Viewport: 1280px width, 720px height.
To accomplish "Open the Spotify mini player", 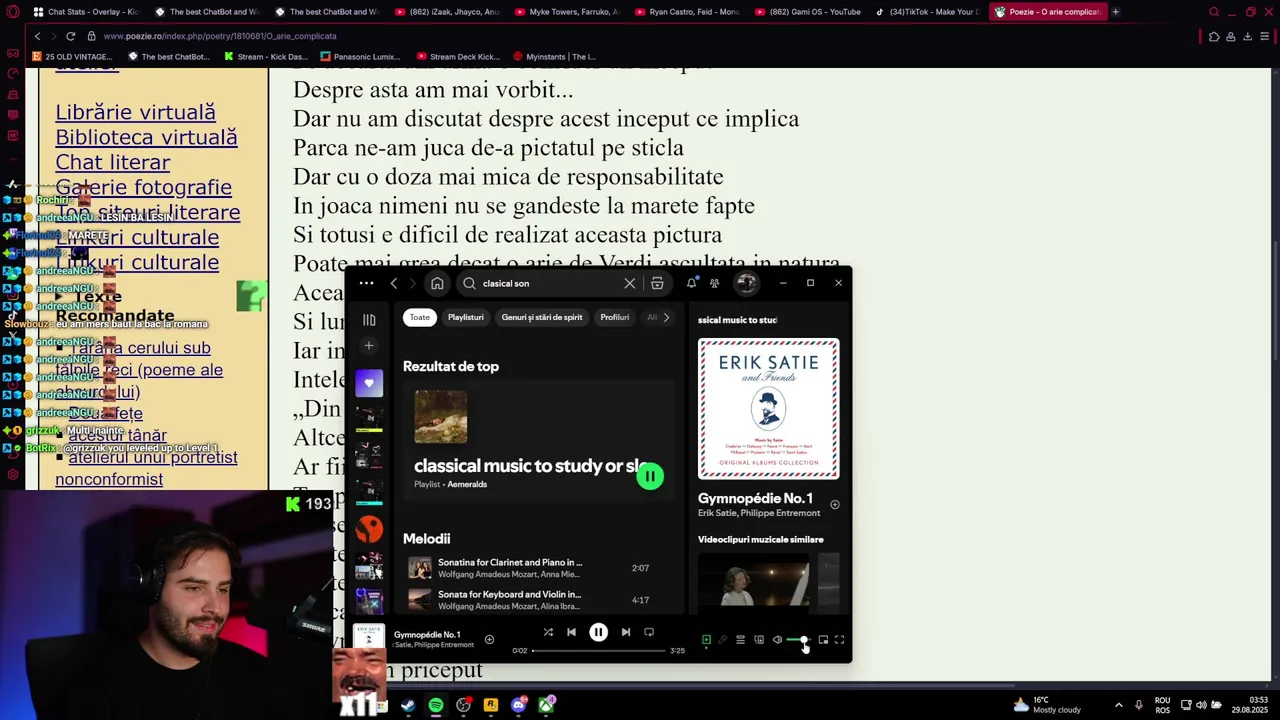I will [823, 640].
